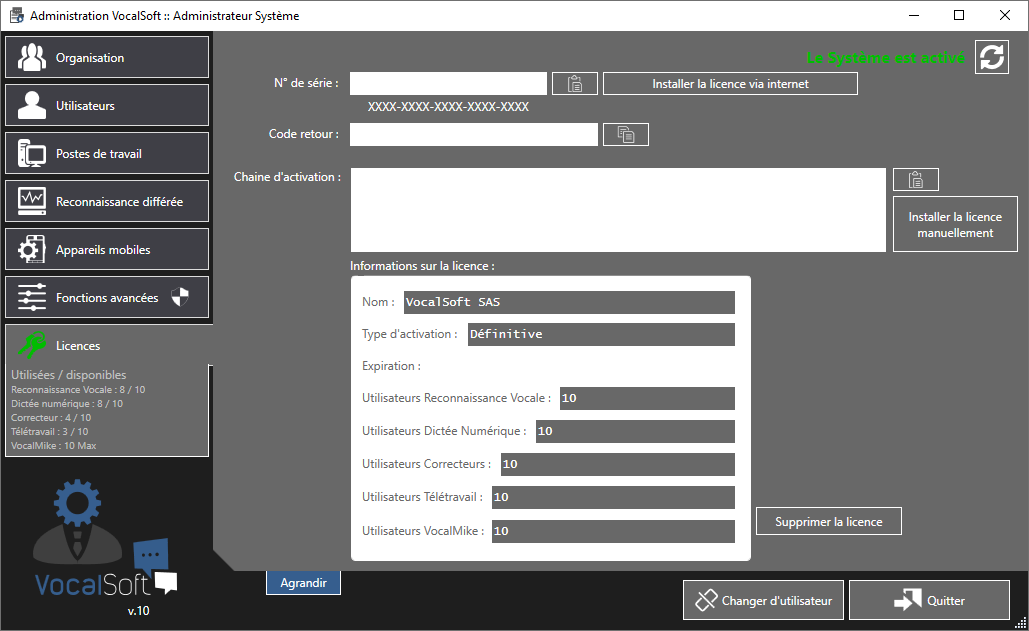Screen dimensions: 1029x631
Task: Minimize the Administration VocalSoft window
Action: tap(914, 15)
